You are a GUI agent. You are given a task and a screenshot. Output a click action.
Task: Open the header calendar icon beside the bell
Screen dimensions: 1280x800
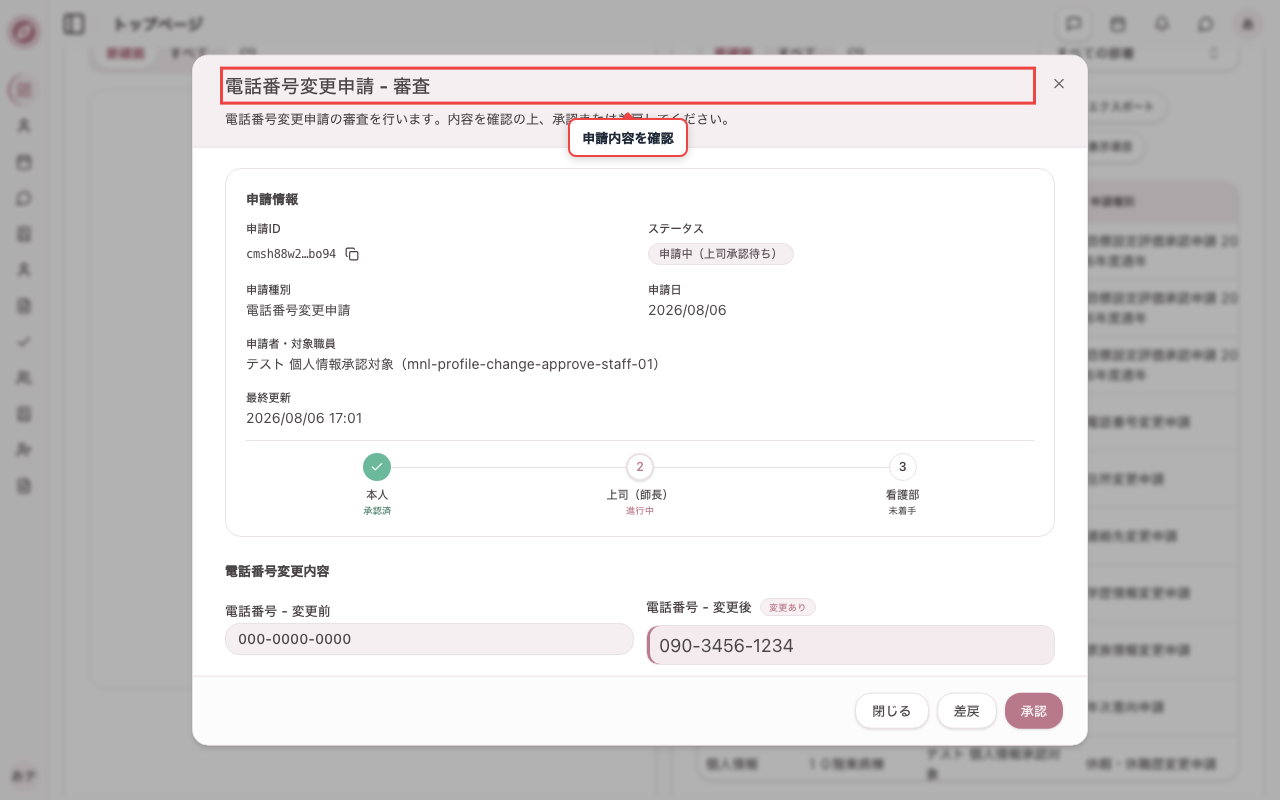1118,24
